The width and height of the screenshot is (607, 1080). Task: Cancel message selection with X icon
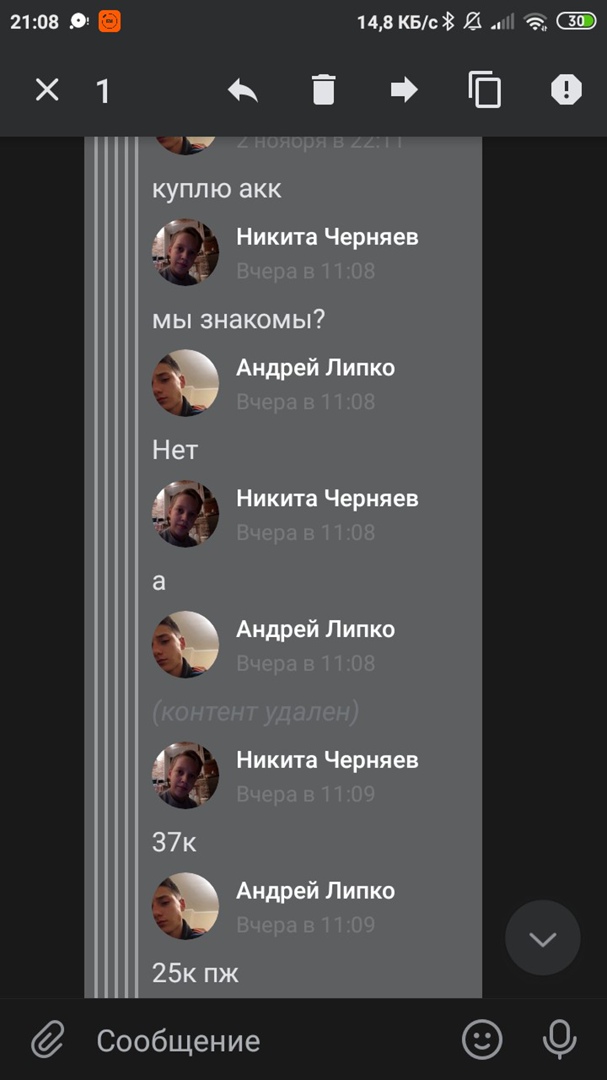point(48,90)
